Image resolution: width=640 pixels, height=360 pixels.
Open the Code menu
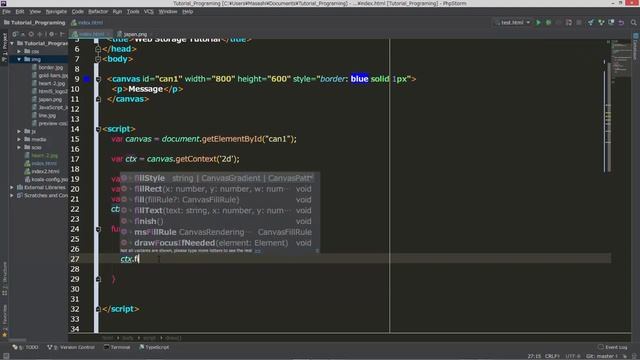(x=78, y=11)
